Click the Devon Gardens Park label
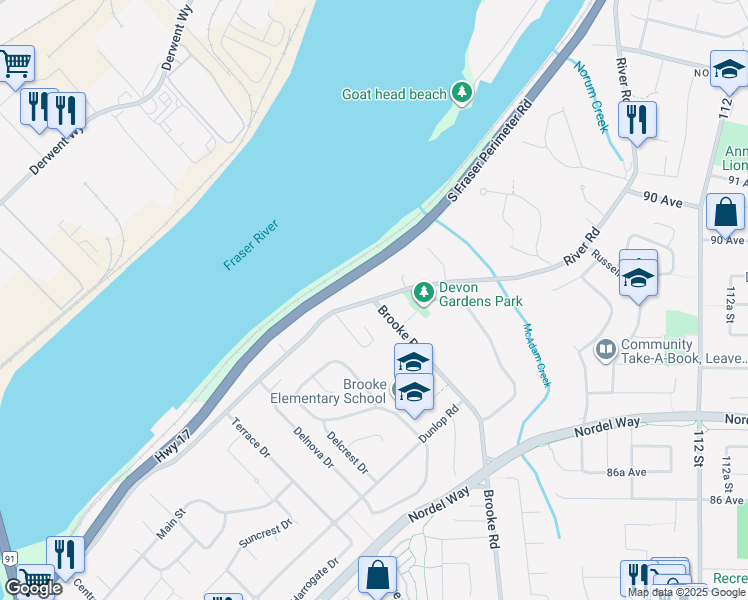The width and height of the screenshot is (748, 600). [480, 294]
